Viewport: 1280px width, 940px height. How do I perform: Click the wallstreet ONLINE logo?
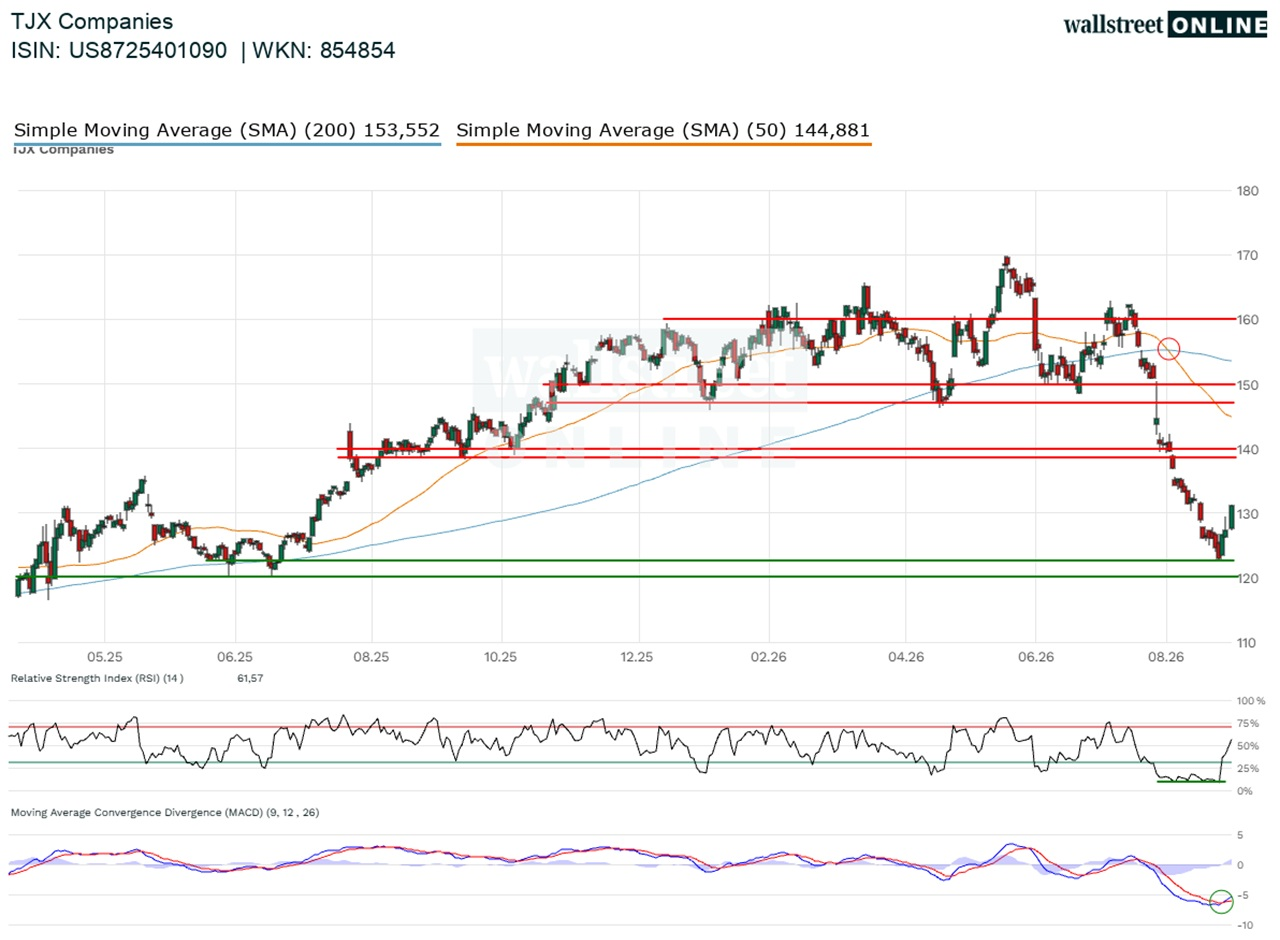point(1165,24)
